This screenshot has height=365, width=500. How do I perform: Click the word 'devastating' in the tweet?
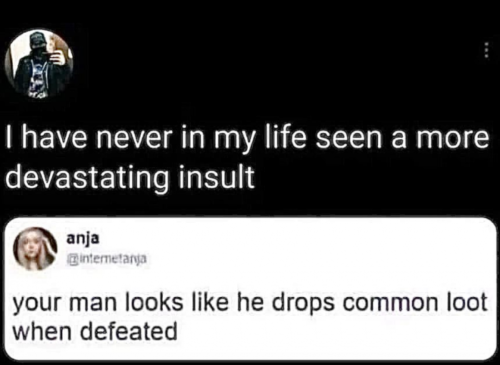(87, 178)
